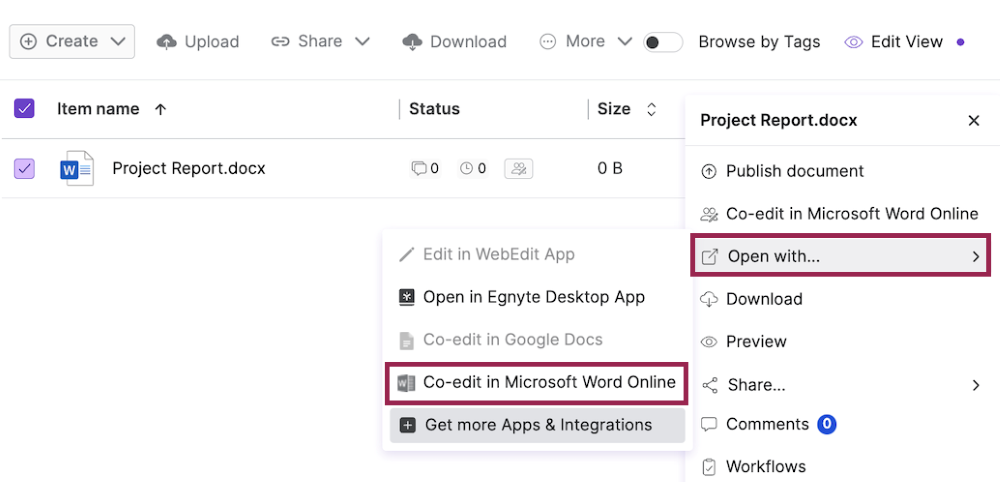
Task: Click the More ellipsis icon
Action: point(548,42)
